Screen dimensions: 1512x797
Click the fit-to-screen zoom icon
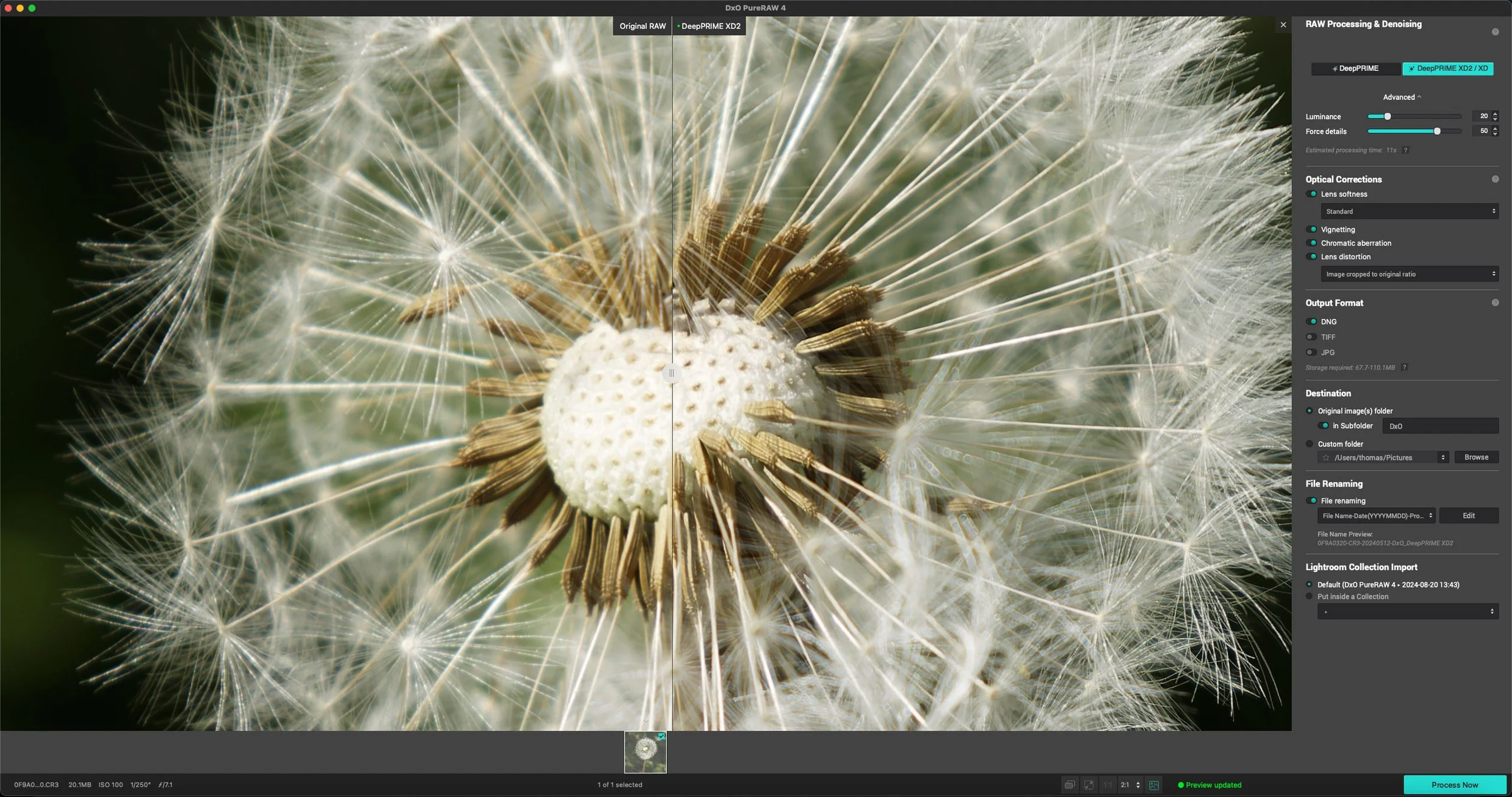pos(1089,785)
